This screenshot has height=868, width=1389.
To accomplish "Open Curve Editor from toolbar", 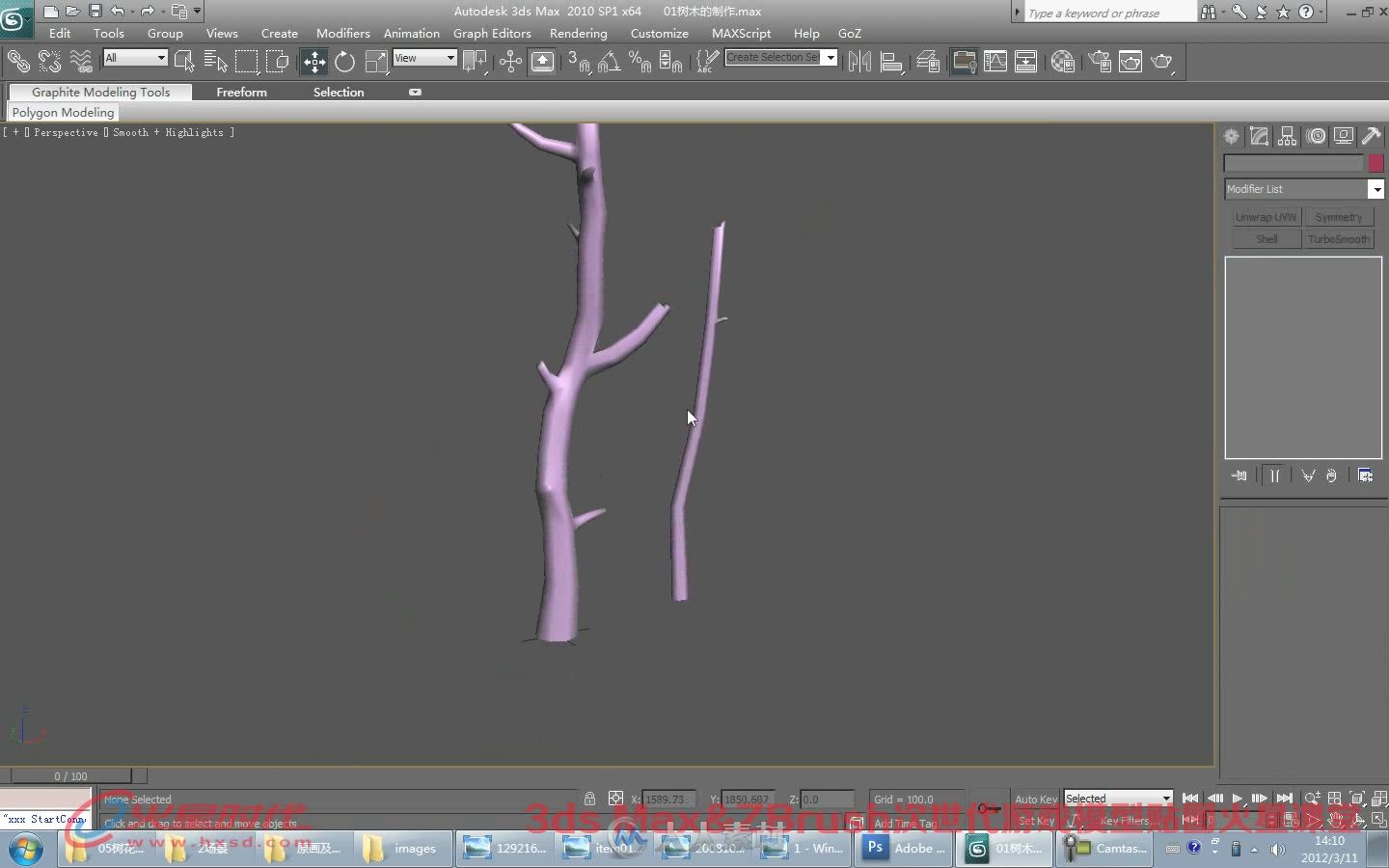I will 994,62.
